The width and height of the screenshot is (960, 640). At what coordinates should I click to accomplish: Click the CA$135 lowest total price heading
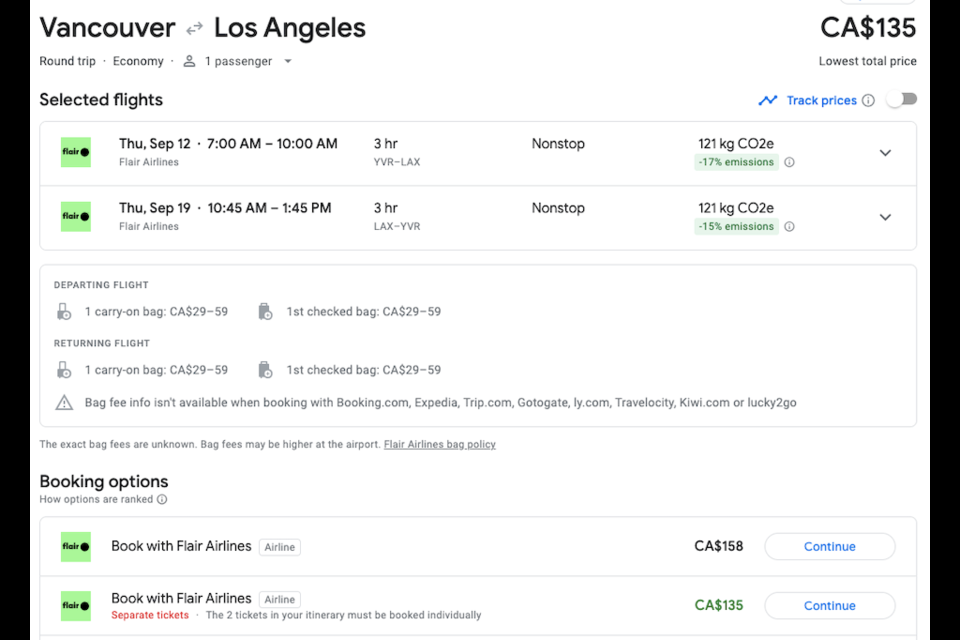868,28
